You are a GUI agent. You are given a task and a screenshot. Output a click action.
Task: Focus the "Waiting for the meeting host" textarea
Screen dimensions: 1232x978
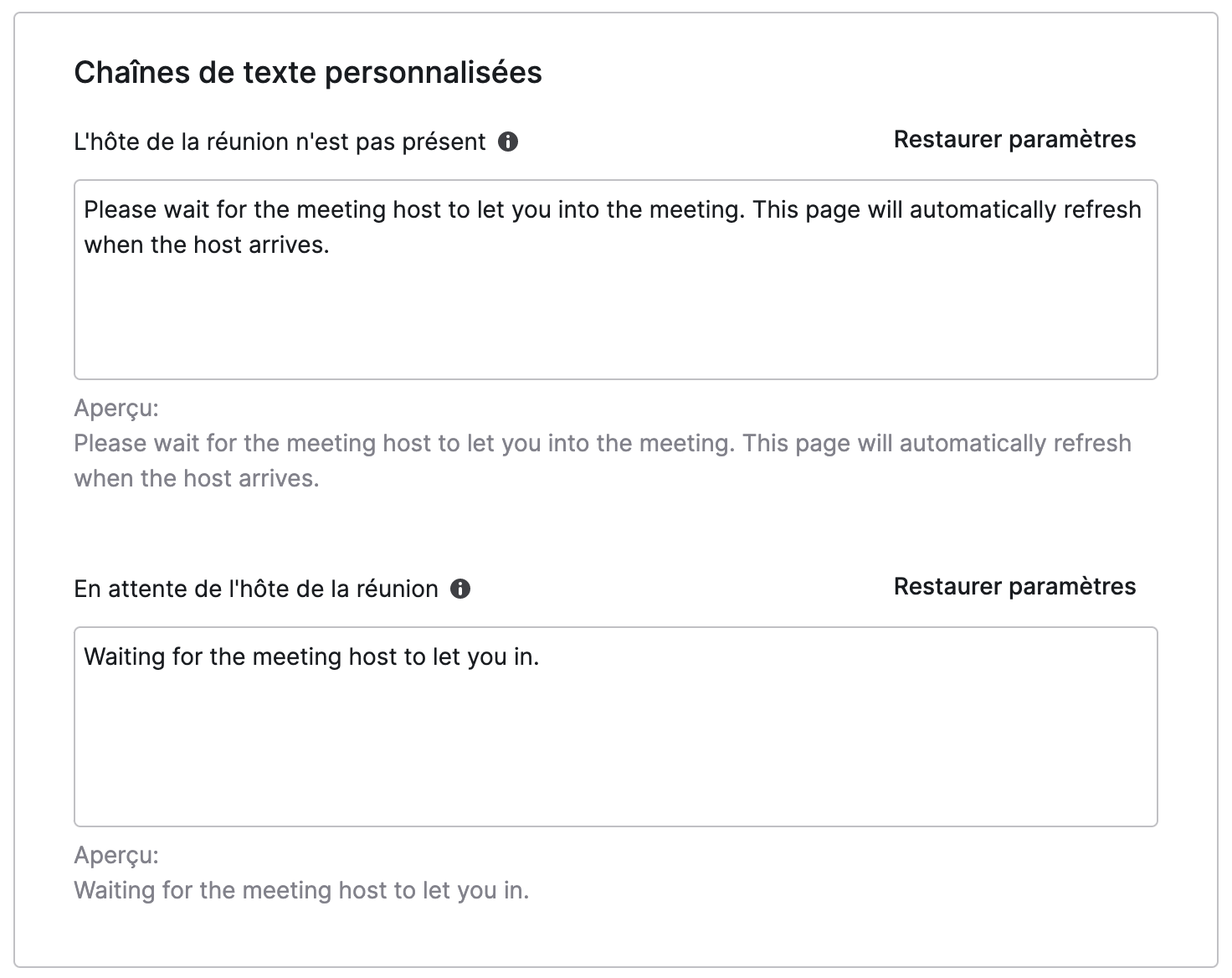click(x=616, y=727)
